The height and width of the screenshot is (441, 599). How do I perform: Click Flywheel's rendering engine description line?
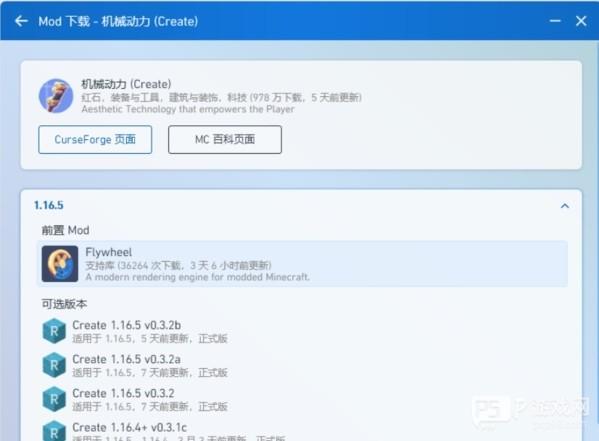pos(198,277)
